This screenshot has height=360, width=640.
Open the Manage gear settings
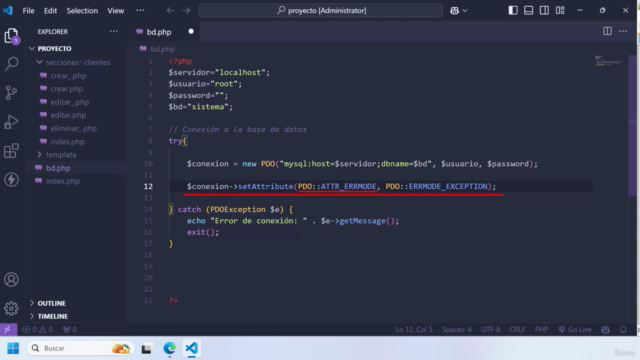(x=11, y=308)
